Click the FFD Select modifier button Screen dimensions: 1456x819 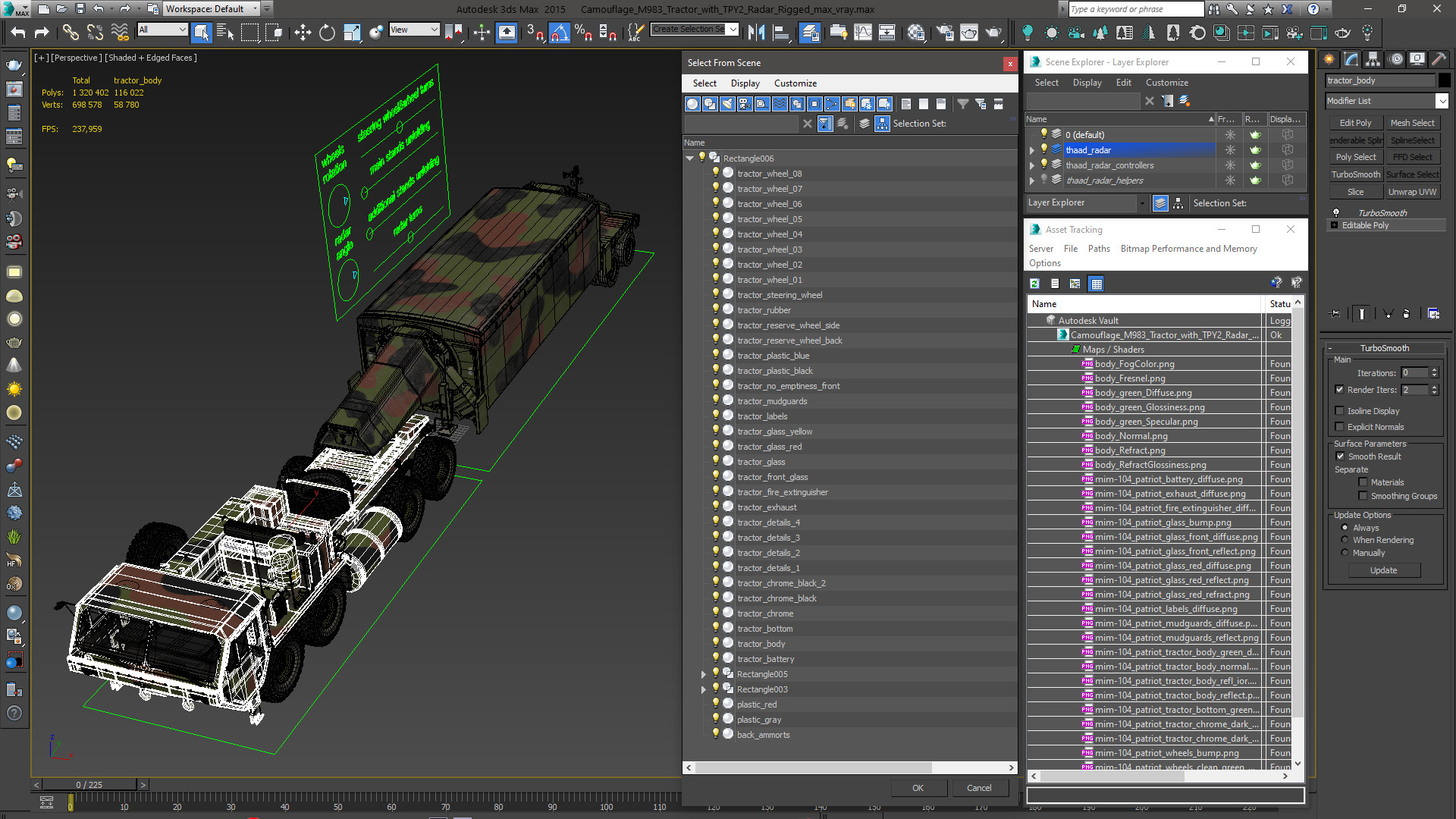point(1412,157)
